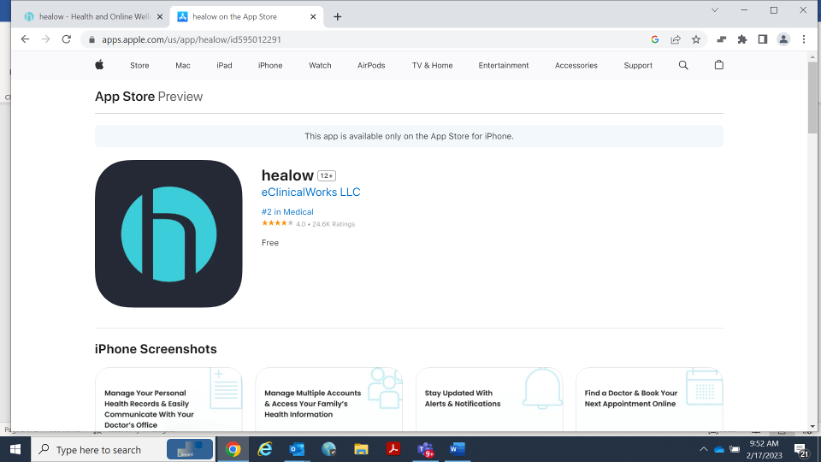The width and height of the screenshot is (822, 462).
Task: Open a new browser tab
Action: 337,17
